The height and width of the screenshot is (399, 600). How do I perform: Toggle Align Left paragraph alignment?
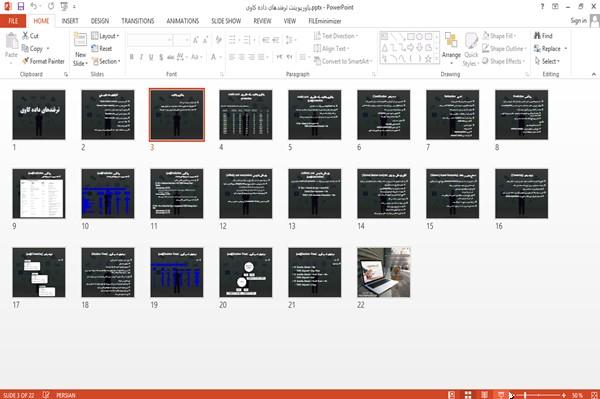click(x=232, y=57)
